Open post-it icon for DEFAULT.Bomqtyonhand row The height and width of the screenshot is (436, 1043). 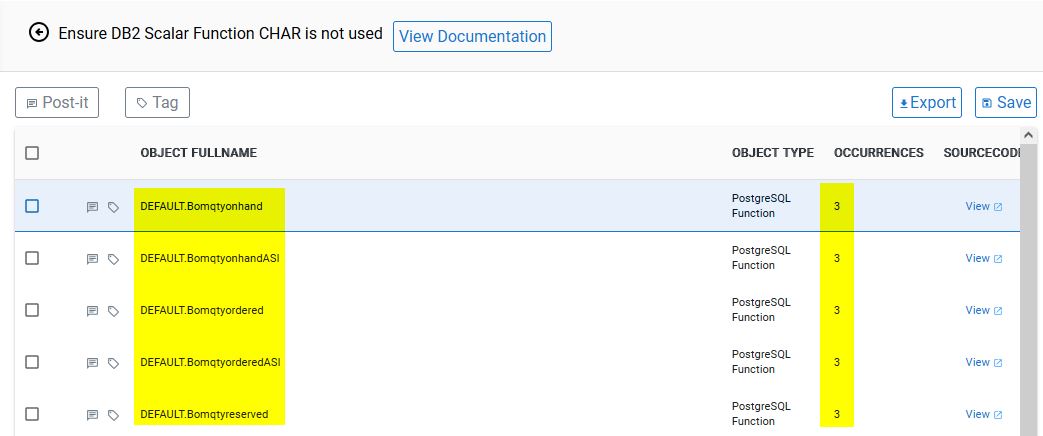tap(92, 207)
